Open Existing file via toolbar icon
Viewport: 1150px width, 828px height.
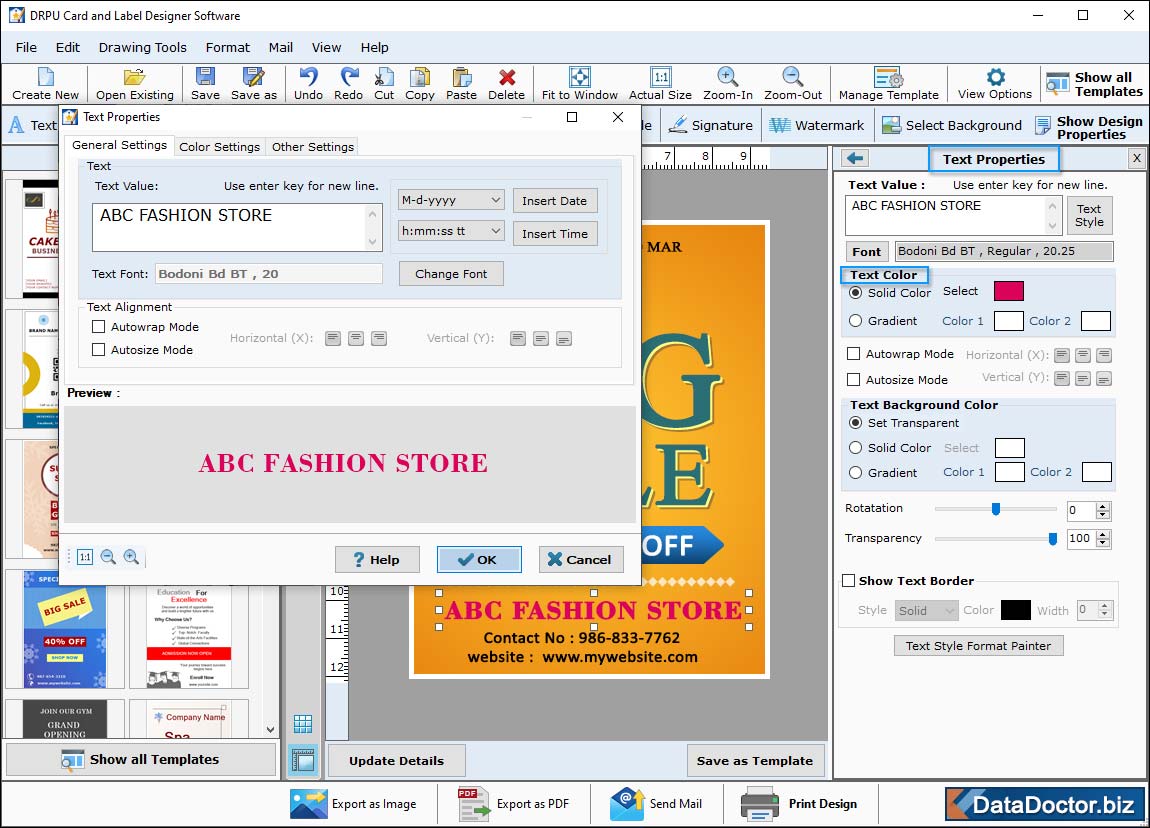click(134, 84)
